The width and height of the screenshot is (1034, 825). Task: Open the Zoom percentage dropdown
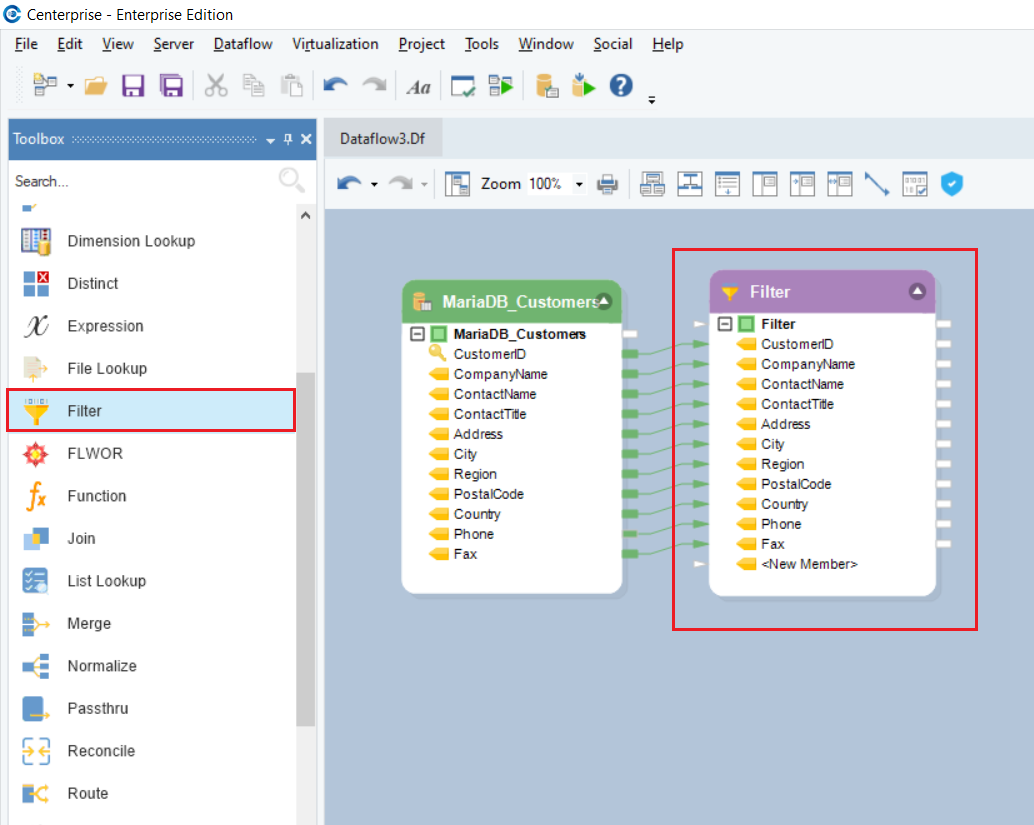pos(579,184)
